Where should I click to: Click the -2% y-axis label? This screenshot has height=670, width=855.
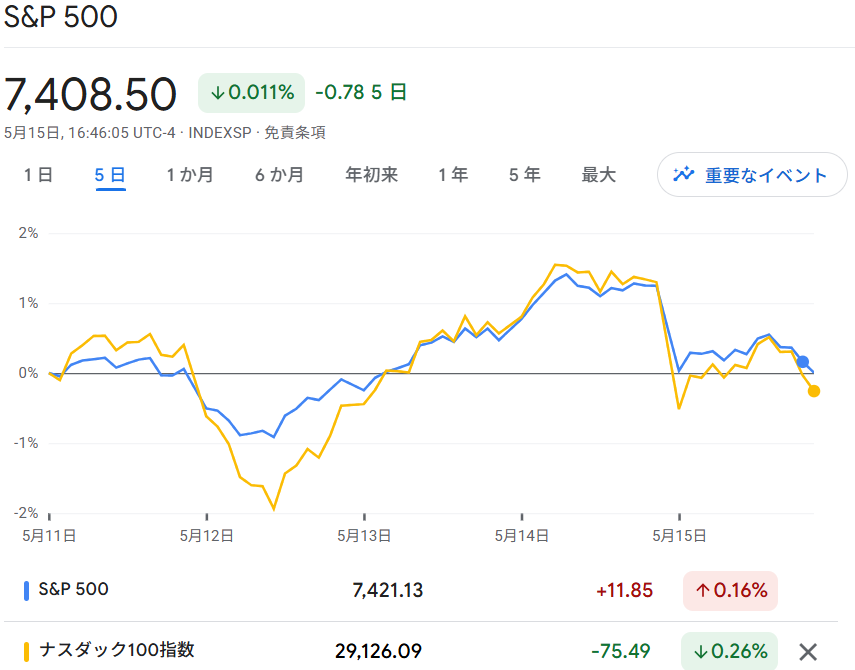click(x=26, y=513)
